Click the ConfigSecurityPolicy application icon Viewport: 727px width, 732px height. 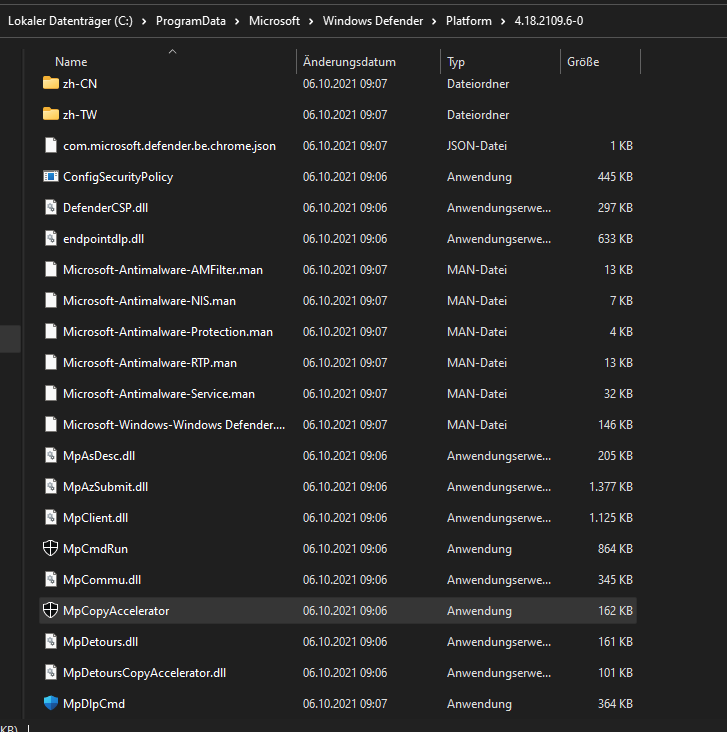[x=51, y=177]
